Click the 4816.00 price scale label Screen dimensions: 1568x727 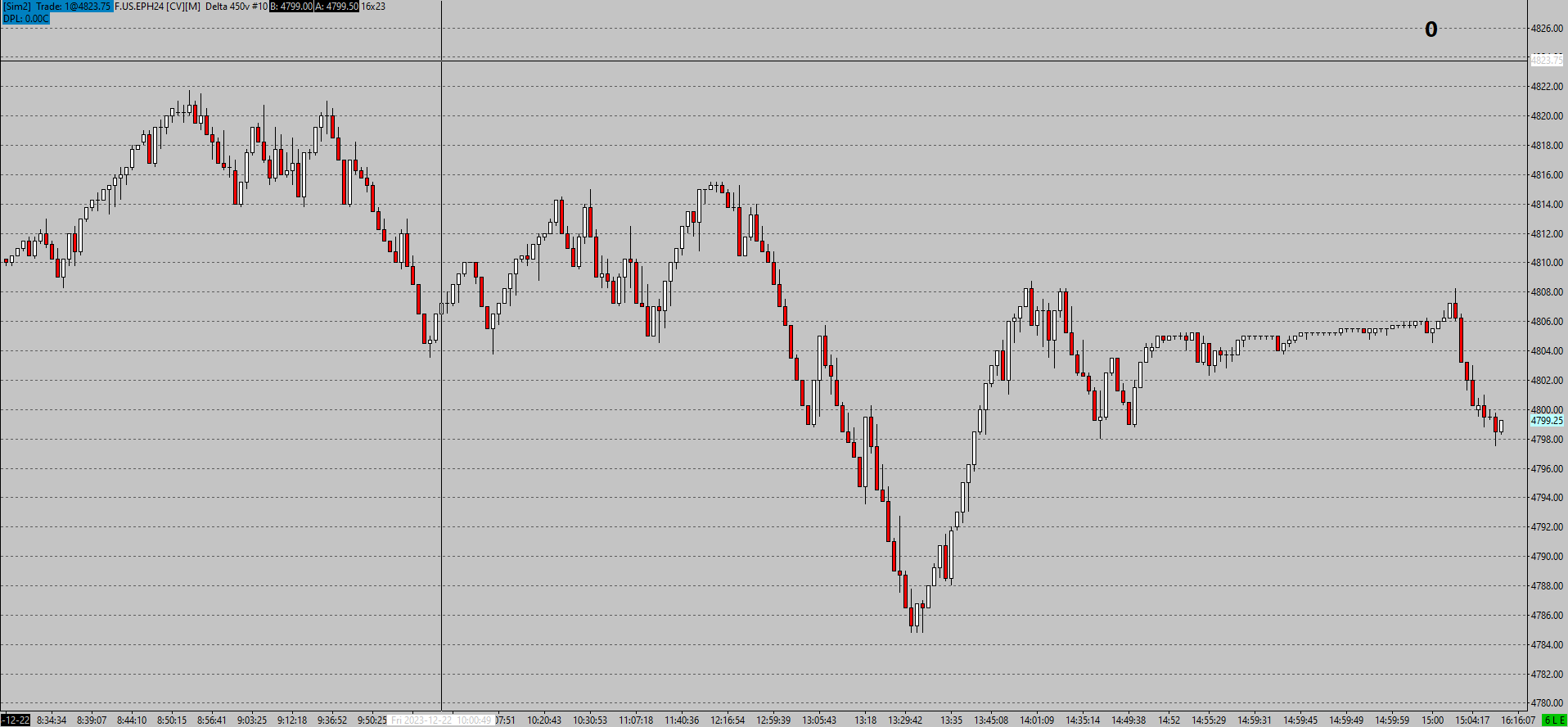tap(1547, 175)
